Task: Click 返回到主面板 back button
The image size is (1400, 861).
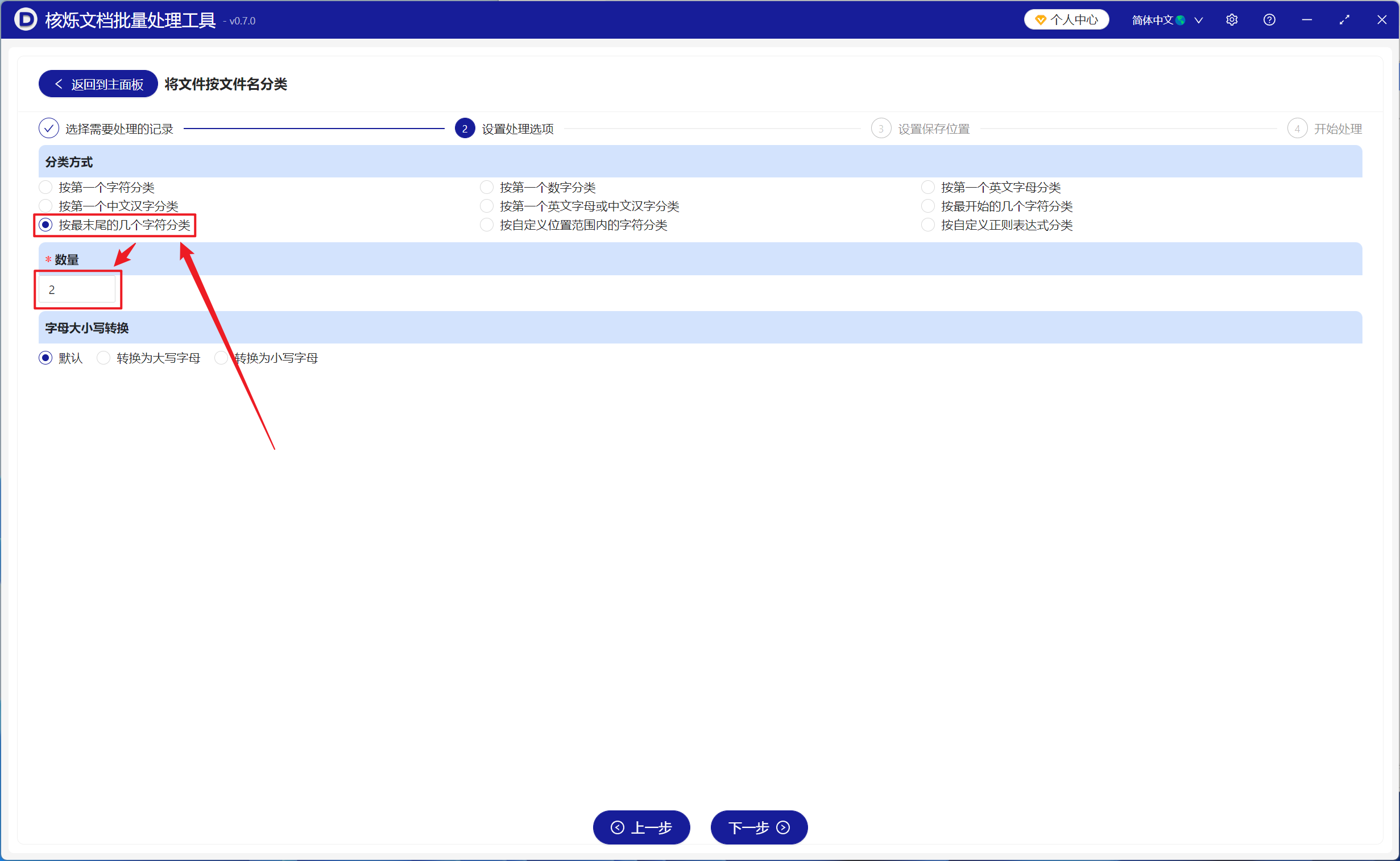Action: [98, 84]
